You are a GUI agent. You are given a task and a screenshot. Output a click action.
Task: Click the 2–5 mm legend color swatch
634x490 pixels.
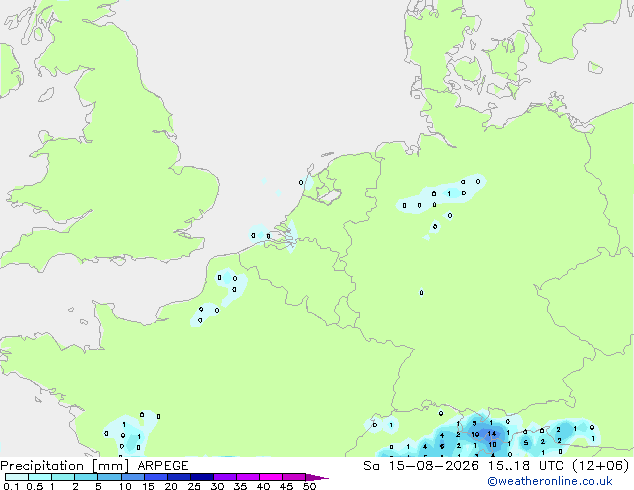click(87, 477)
